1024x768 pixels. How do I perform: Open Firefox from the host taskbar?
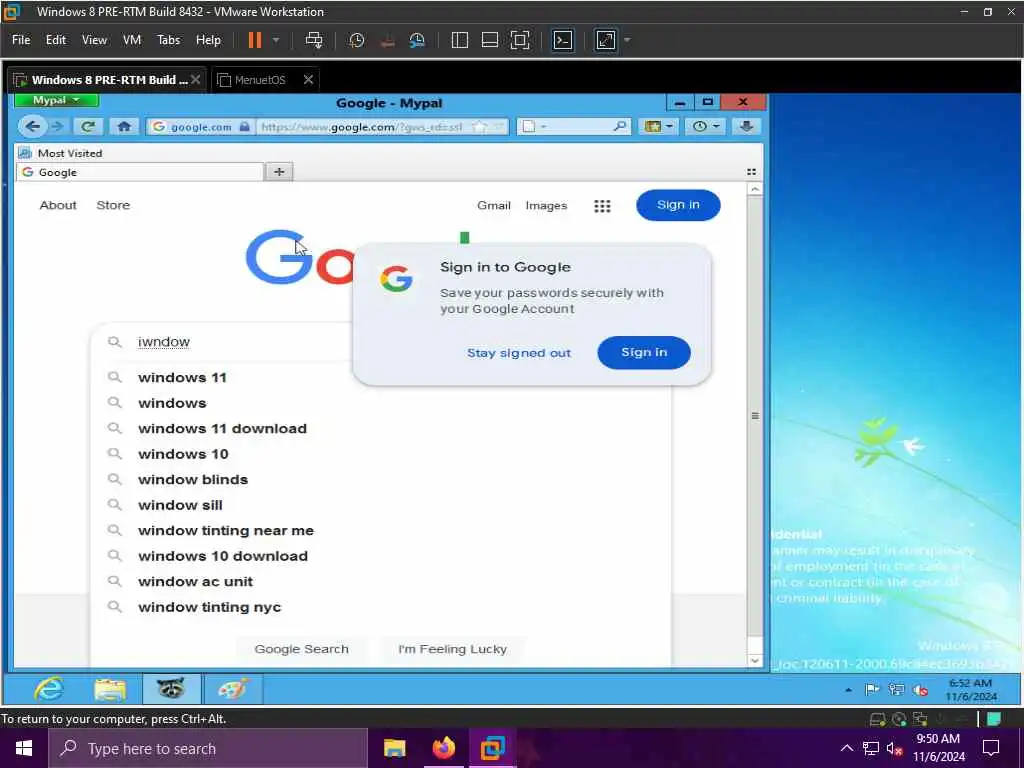click(x=443, y=748)
